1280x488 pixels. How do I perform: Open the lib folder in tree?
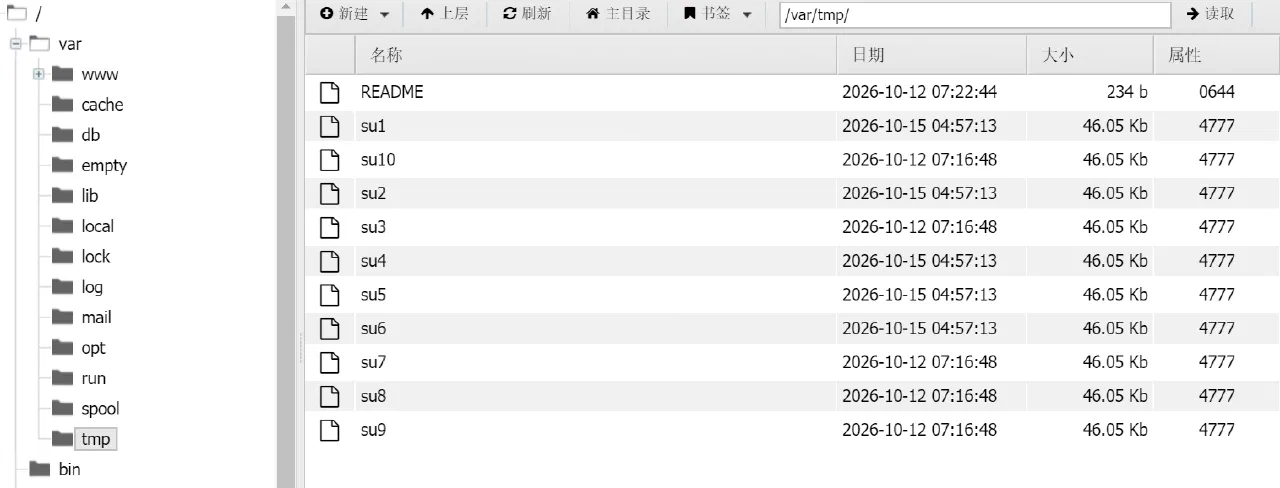tap(89, 196)
